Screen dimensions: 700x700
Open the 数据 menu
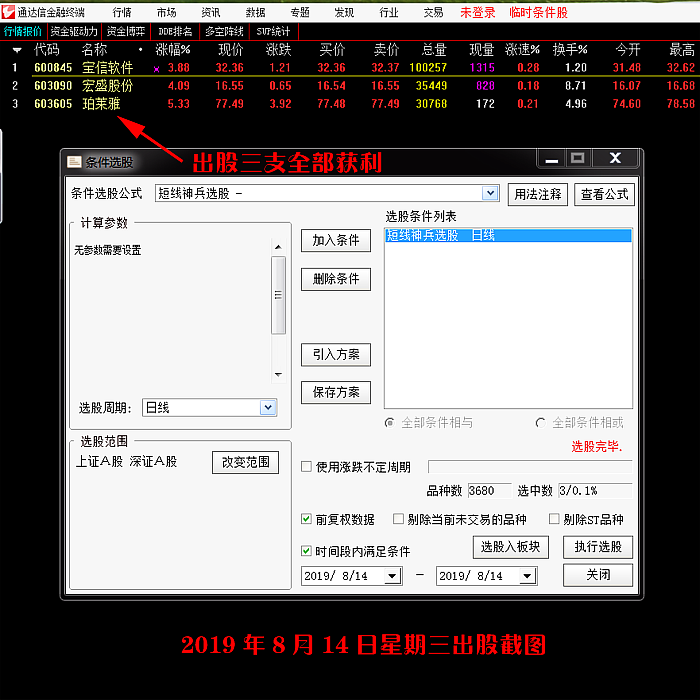255,12
